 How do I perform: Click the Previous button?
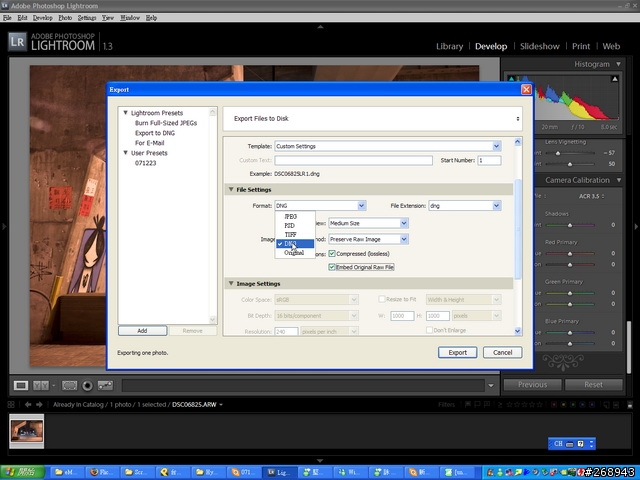pos(532,384)
